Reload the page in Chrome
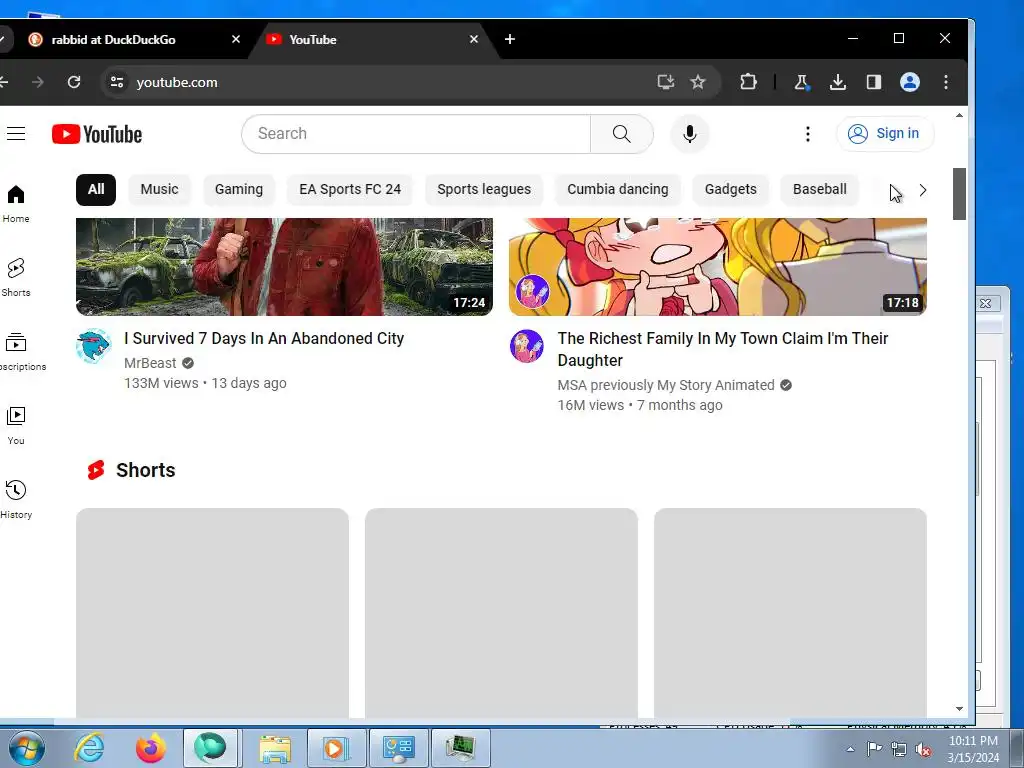 74,82
